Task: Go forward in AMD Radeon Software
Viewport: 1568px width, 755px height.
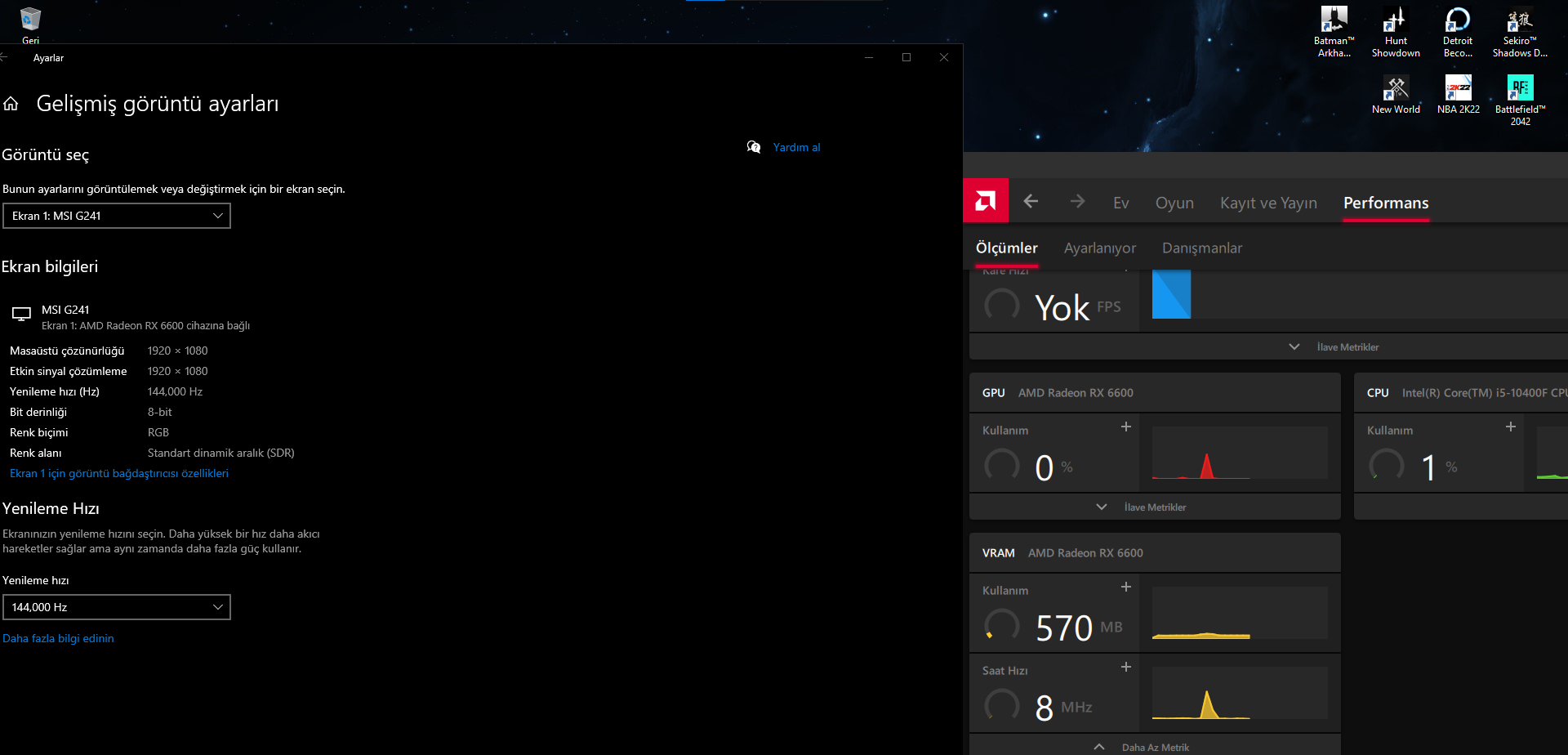Action: pos(1077,201)
